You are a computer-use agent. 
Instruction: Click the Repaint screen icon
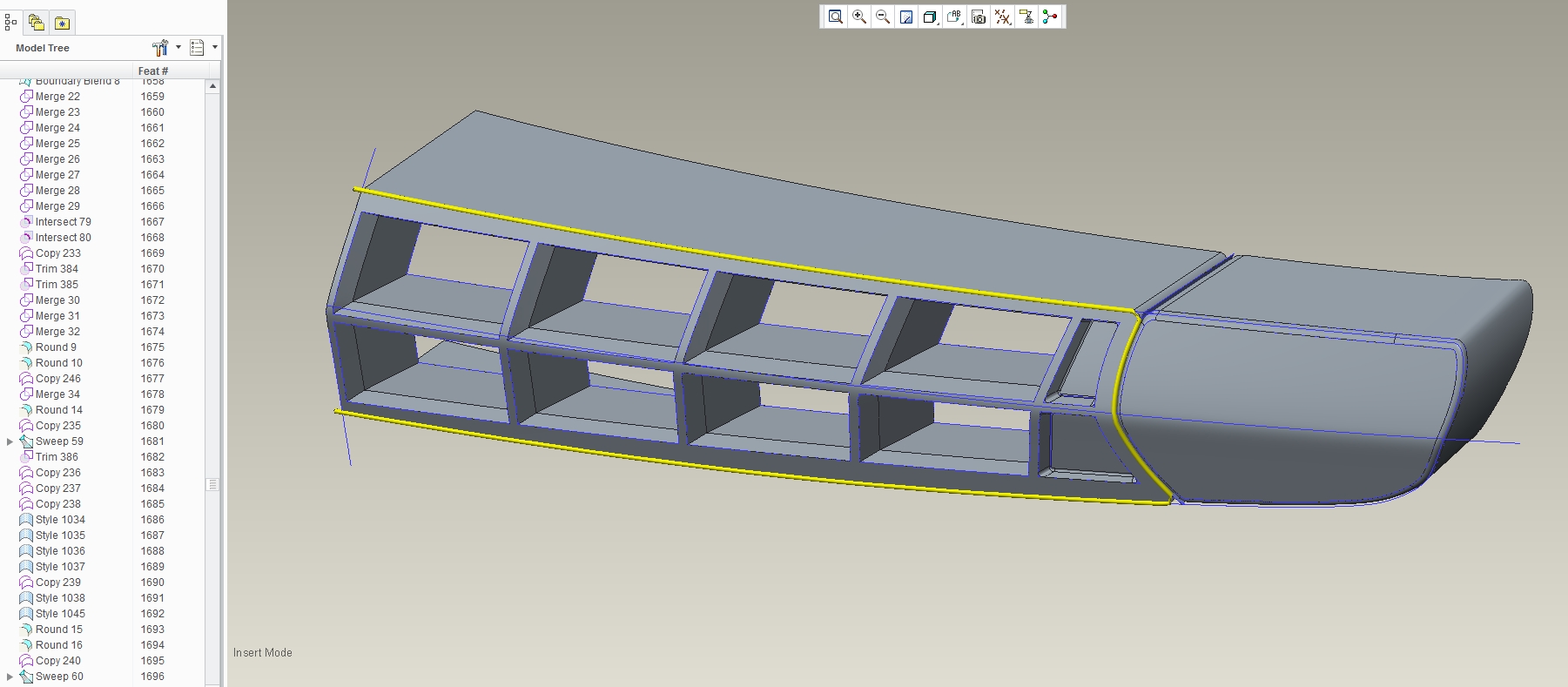click(x=906, y=17)
